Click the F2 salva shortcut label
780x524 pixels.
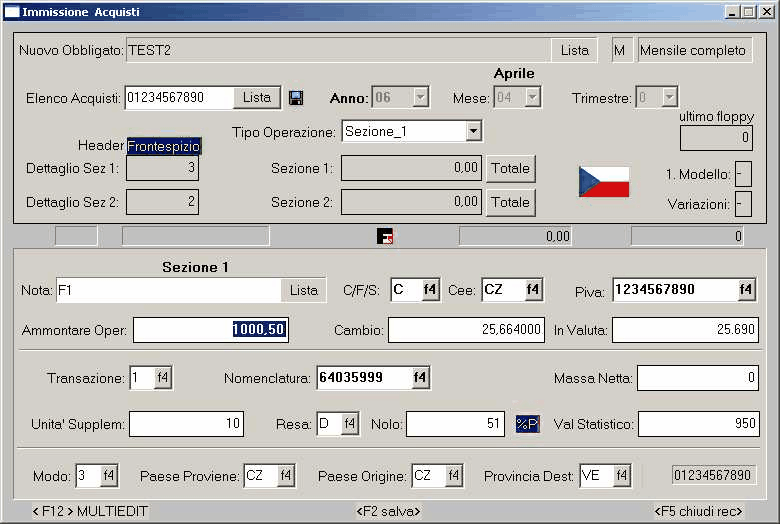tap(389, 511)
